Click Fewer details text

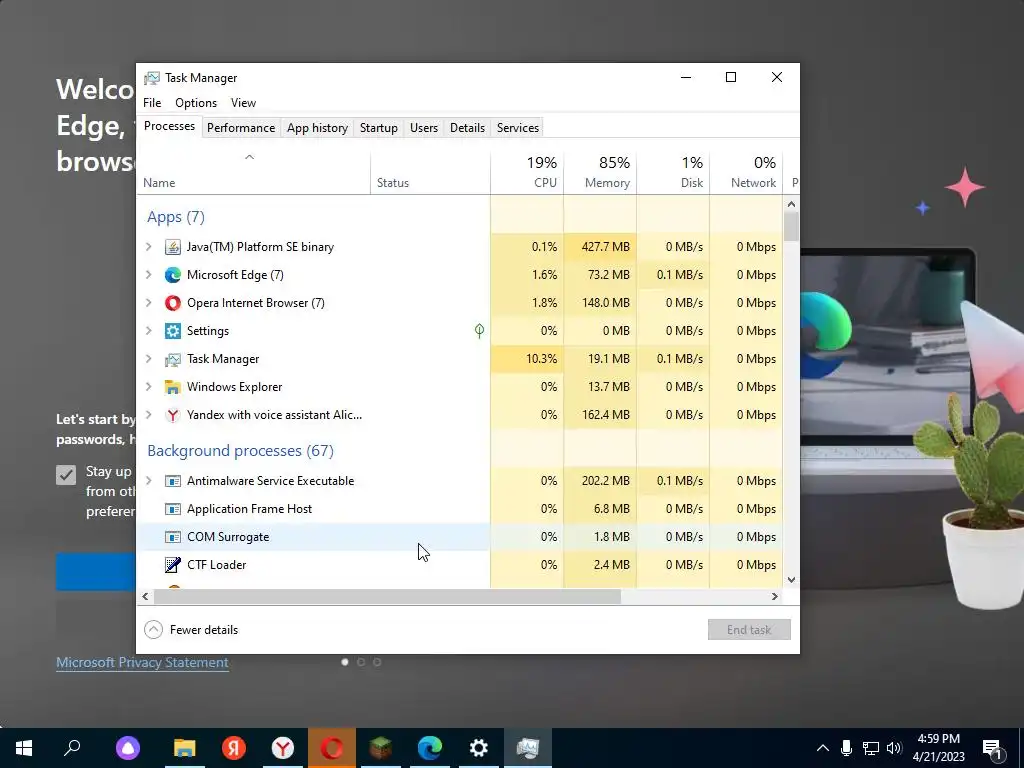point(204,630)
